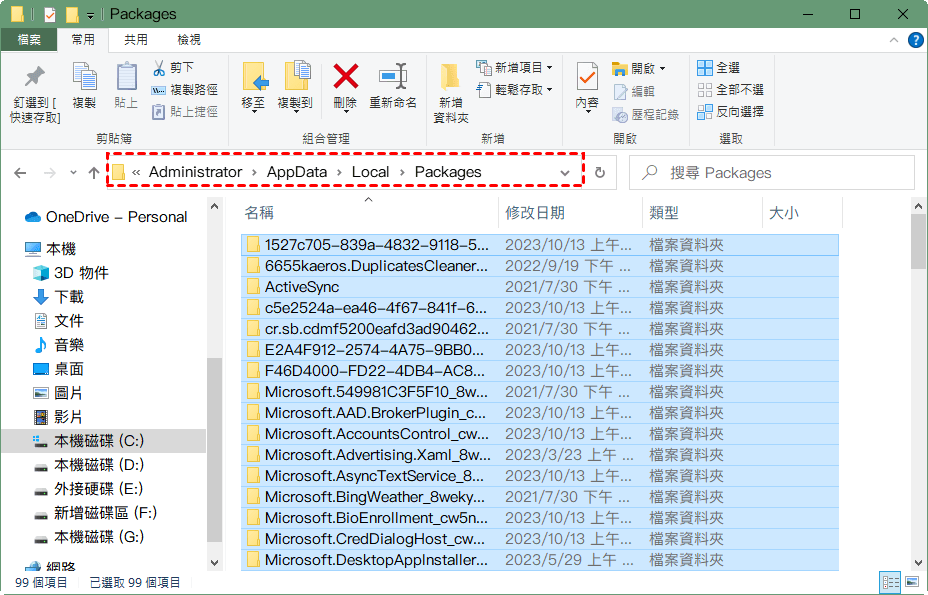
Task: Open Quick Access Toolbar customize dropdown
Action: click(91, 15)
